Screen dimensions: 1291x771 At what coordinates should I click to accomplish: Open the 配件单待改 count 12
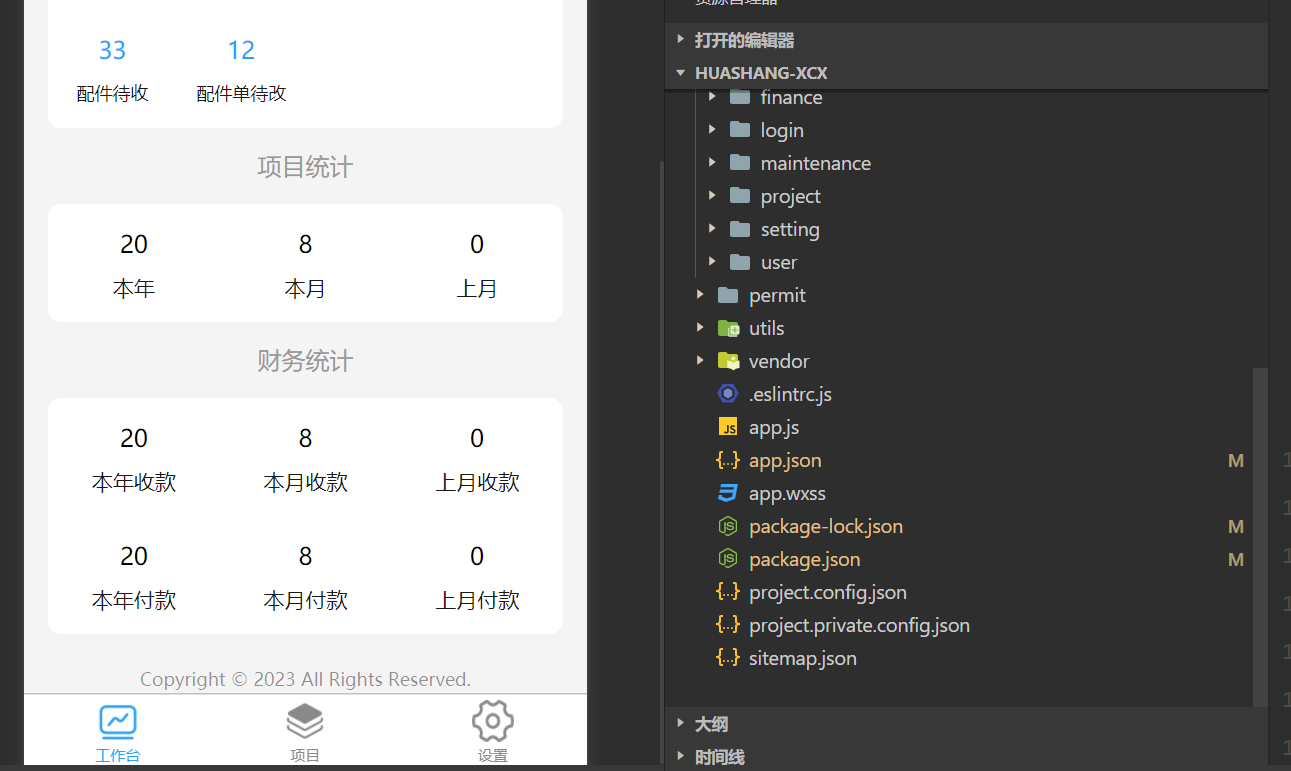pos(241,50)
